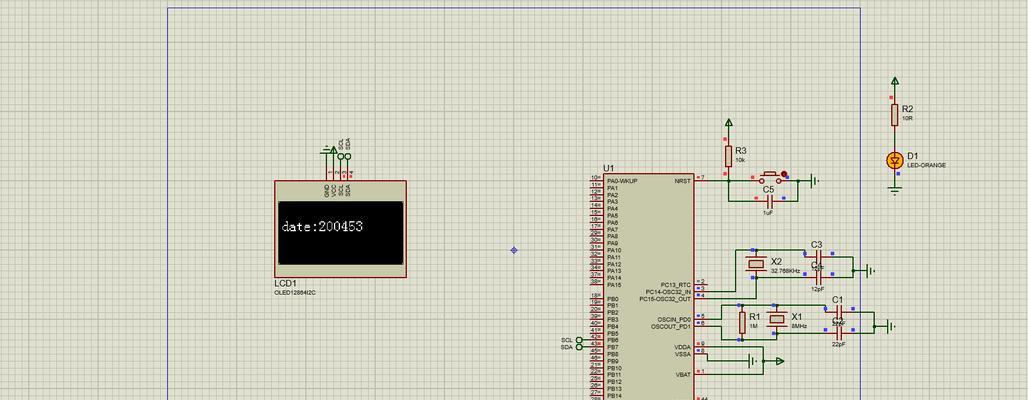The height and width of the screenshot is (400, 1028).
Task: Click the arrow terminal on VDDA/VBAT line
Action: pos(780,361)
